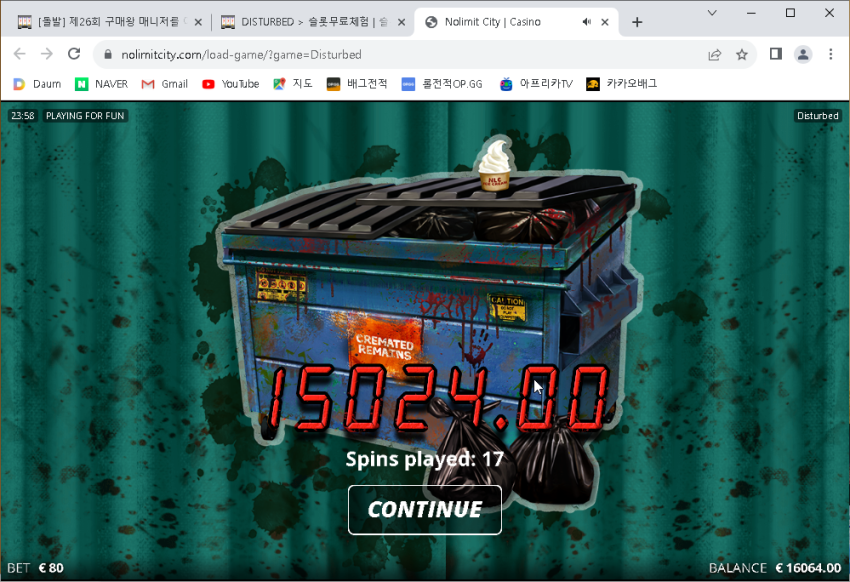
Task: Click the BET €80 display
Action: tap(36, 568)
